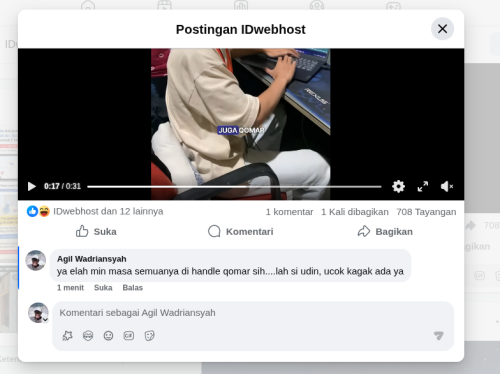500x374 pixels.
Task: Expand video to fullscreen
Action: point(423,186)
